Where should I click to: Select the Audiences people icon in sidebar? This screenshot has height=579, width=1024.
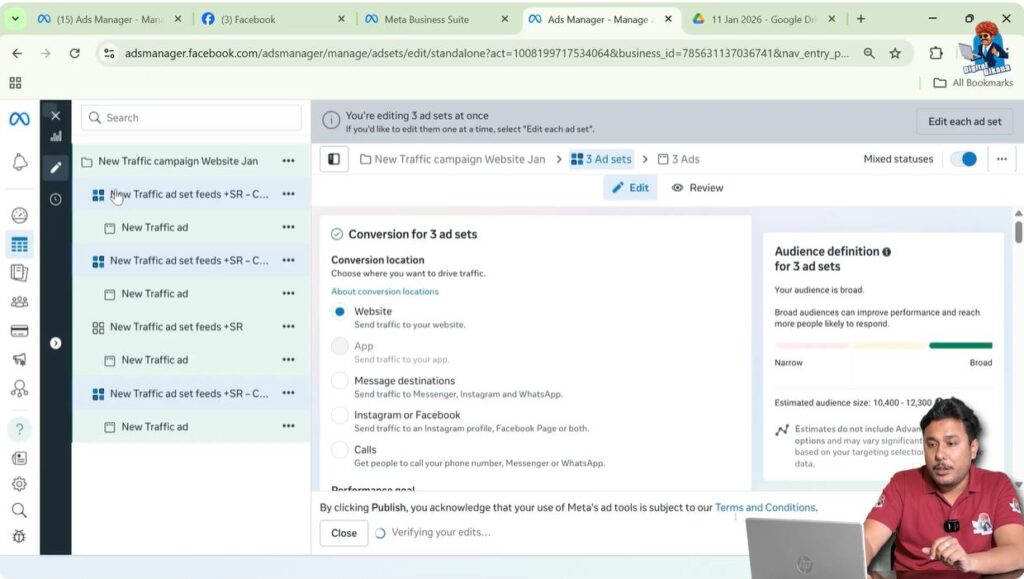[19, 299]
